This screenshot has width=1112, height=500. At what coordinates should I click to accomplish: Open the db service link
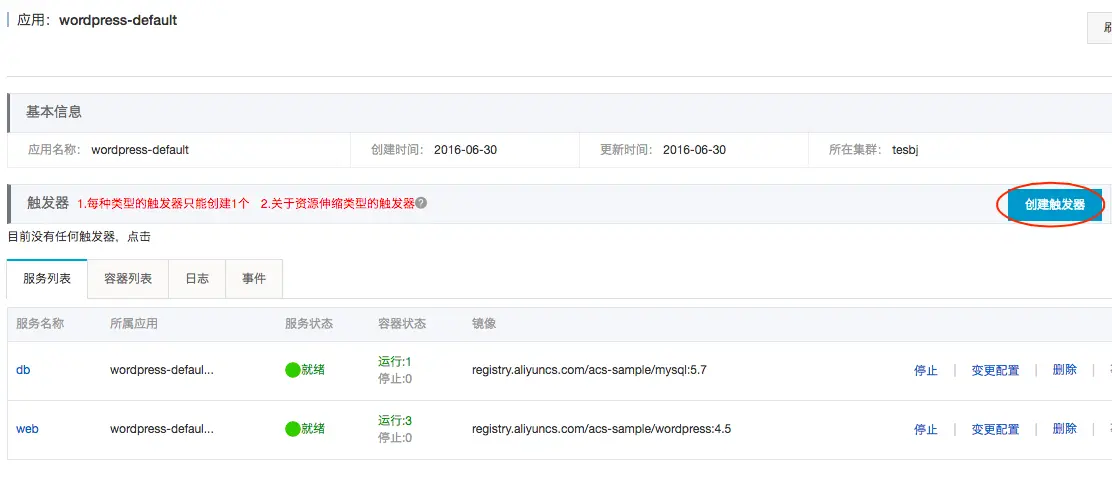23,370
